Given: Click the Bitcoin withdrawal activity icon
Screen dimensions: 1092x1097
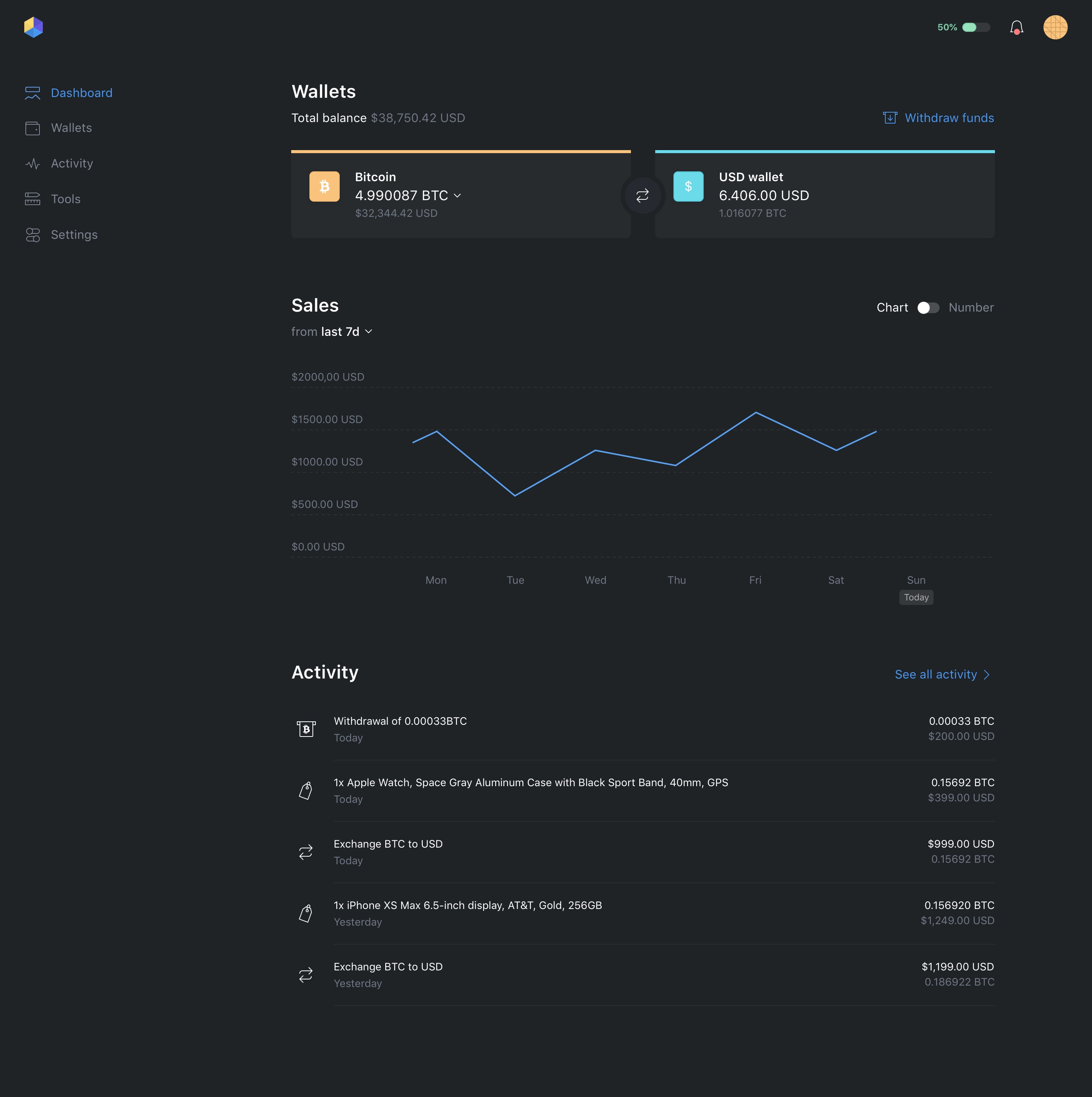Looking at the screenshot, I should pyautogui.click(x=306, y=729).
